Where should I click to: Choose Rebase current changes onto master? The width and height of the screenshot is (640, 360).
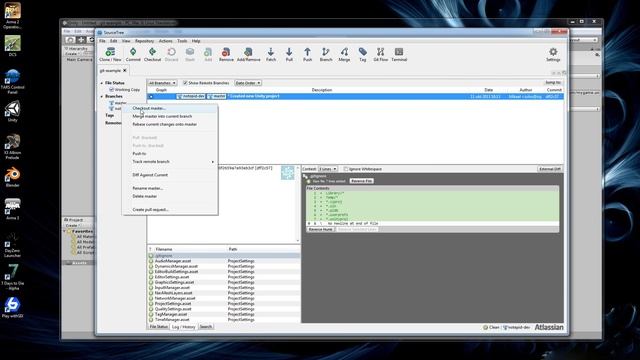[x=170, y=124]
